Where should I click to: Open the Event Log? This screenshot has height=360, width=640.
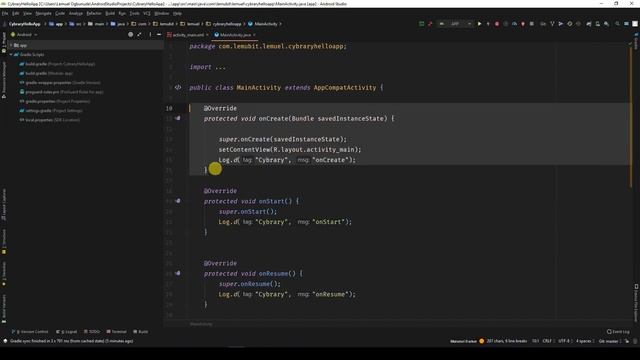(618, 332)
